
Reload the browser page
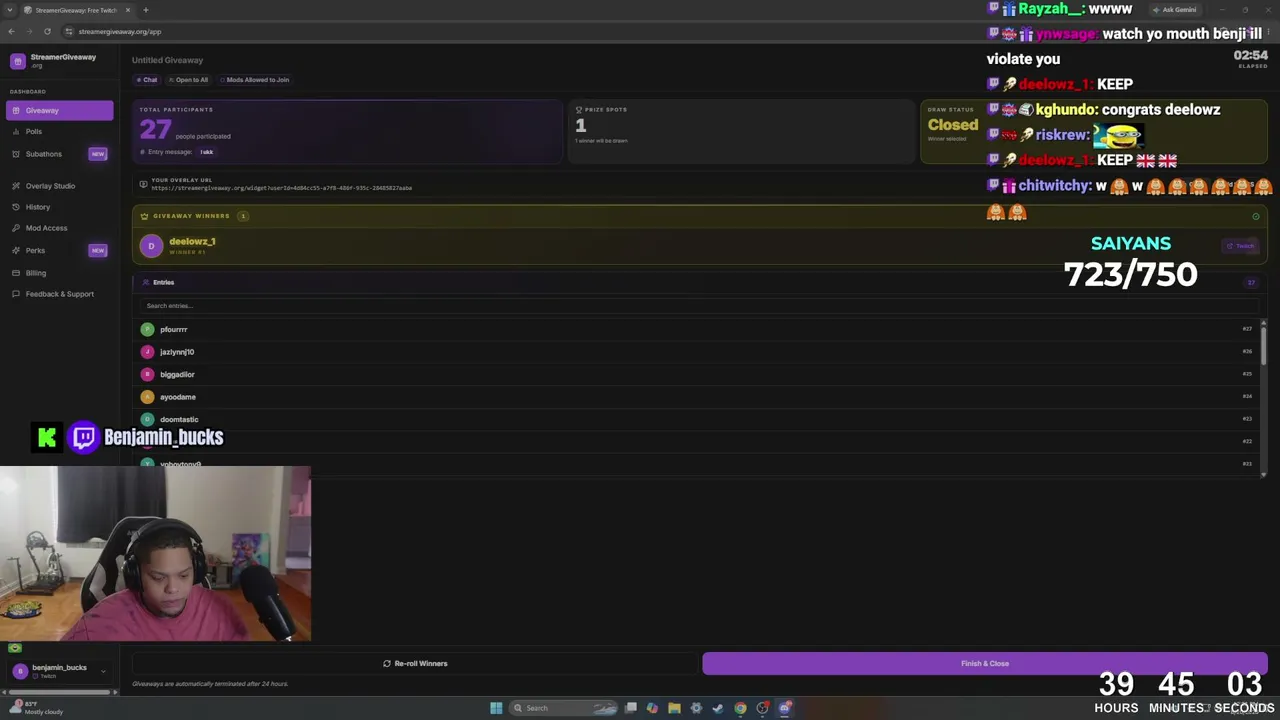47,31
